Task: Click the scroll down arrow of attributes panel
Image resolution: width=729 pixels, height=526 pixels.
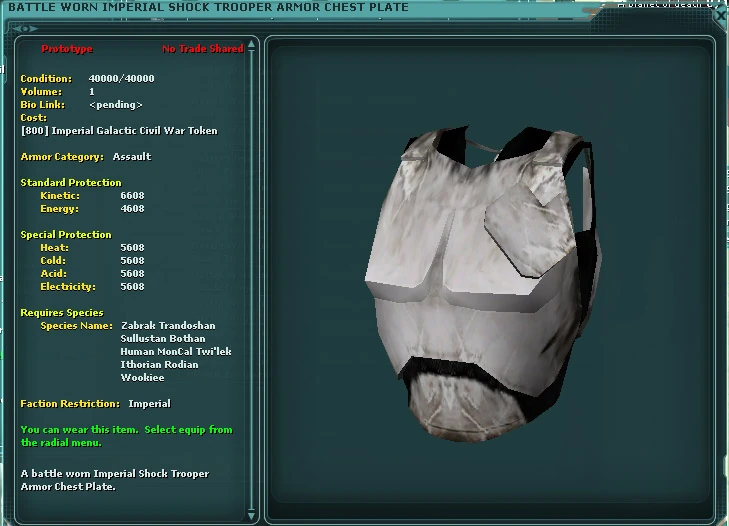Action: (252, 515)
